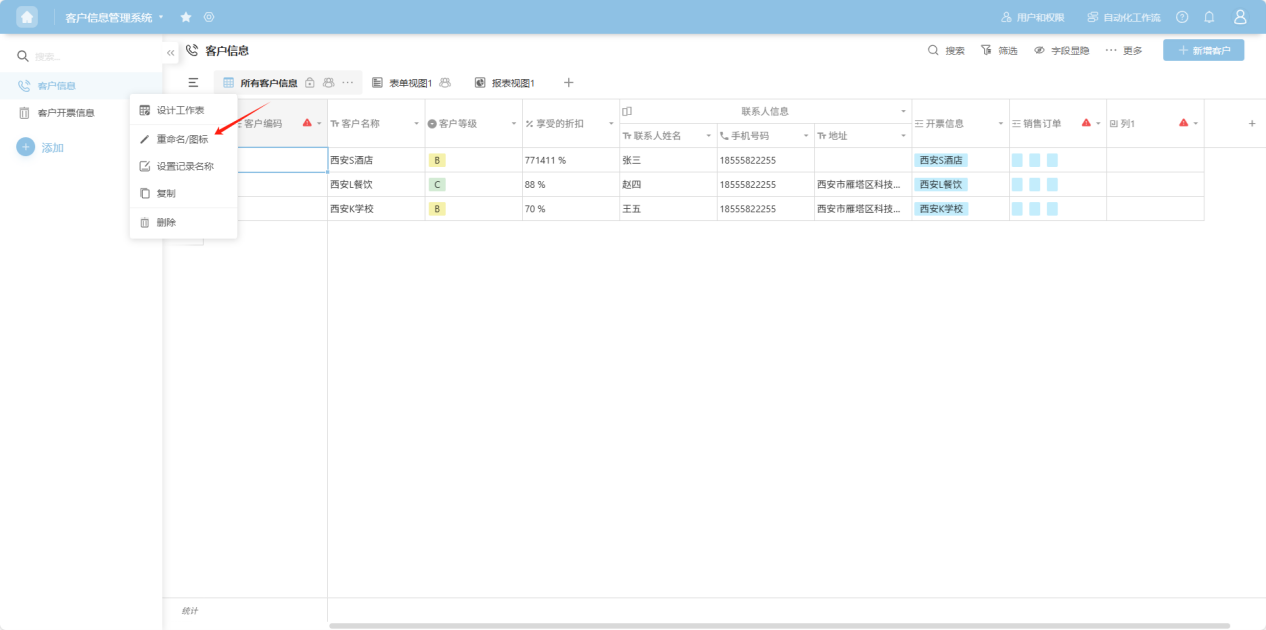1266x630 pixels.
Task: Click the user account avatar icon
Action: tap(1240, 17)
